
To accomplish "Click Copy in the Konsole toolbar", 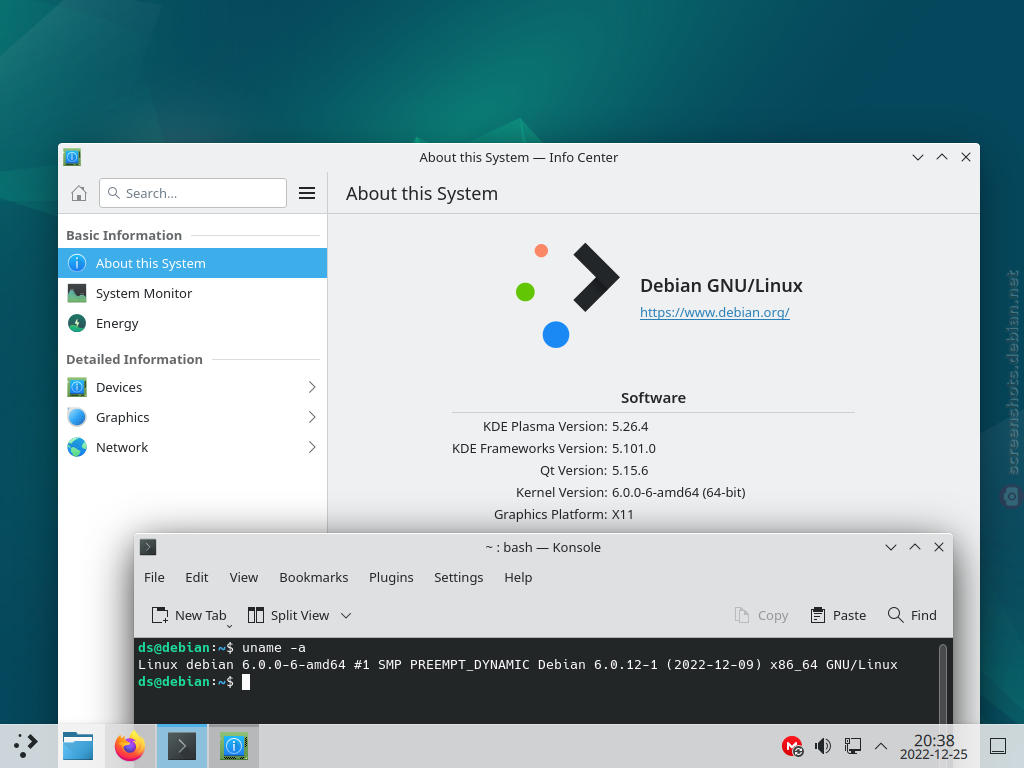I will (761, 615).
